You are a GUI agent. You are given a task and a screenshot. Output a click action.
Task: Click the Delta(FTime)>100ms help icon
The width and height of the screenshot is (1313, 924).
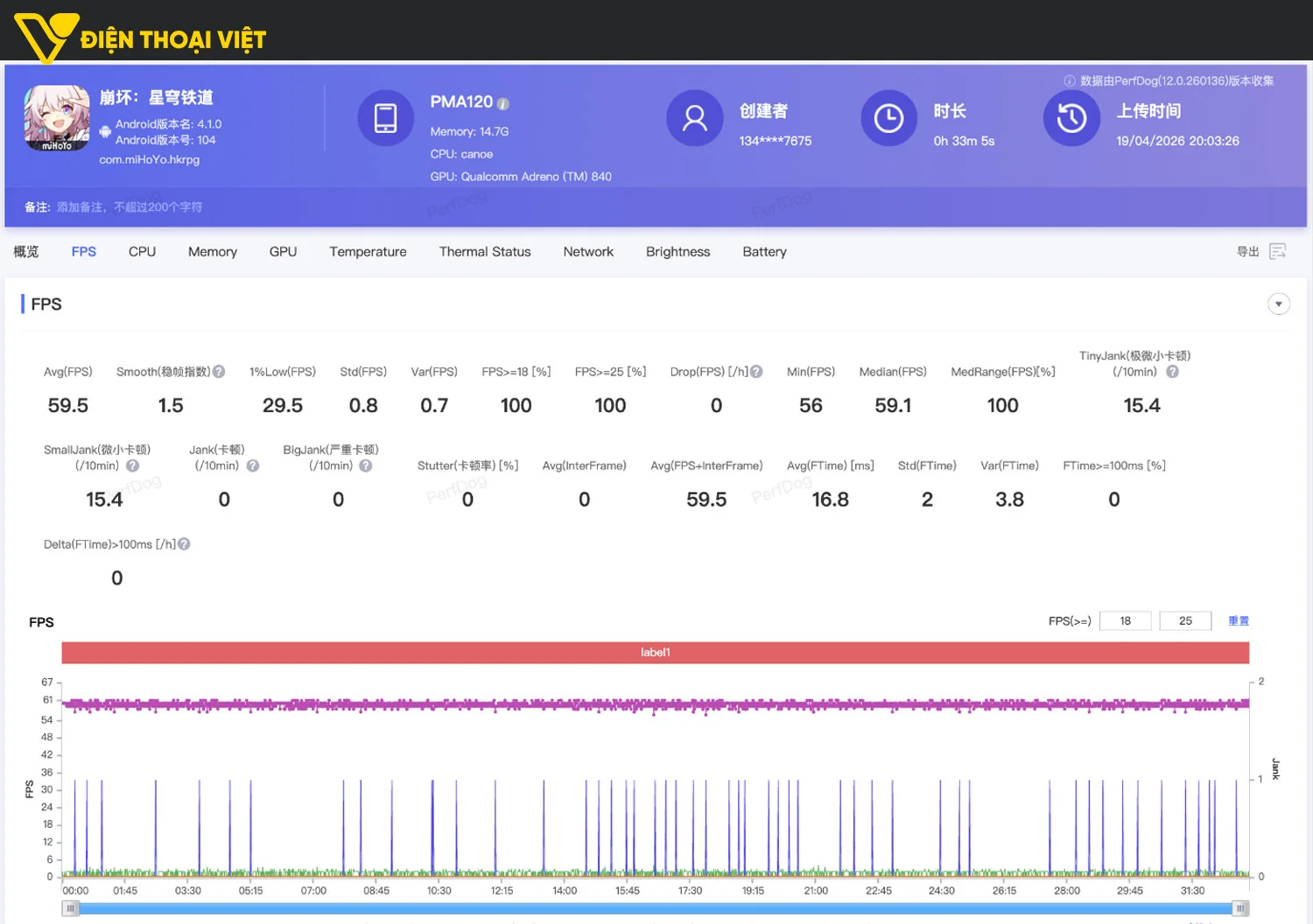pos(184,544)
